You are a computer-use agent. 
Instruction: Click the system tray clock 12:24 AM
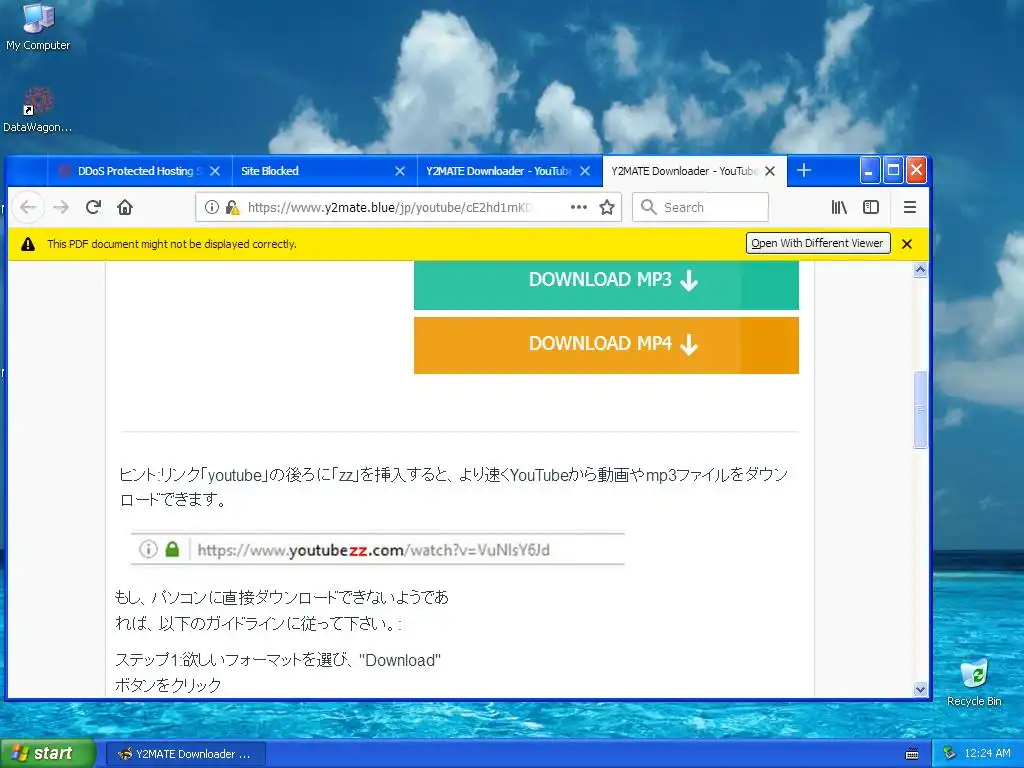click(x=987, y=754)
